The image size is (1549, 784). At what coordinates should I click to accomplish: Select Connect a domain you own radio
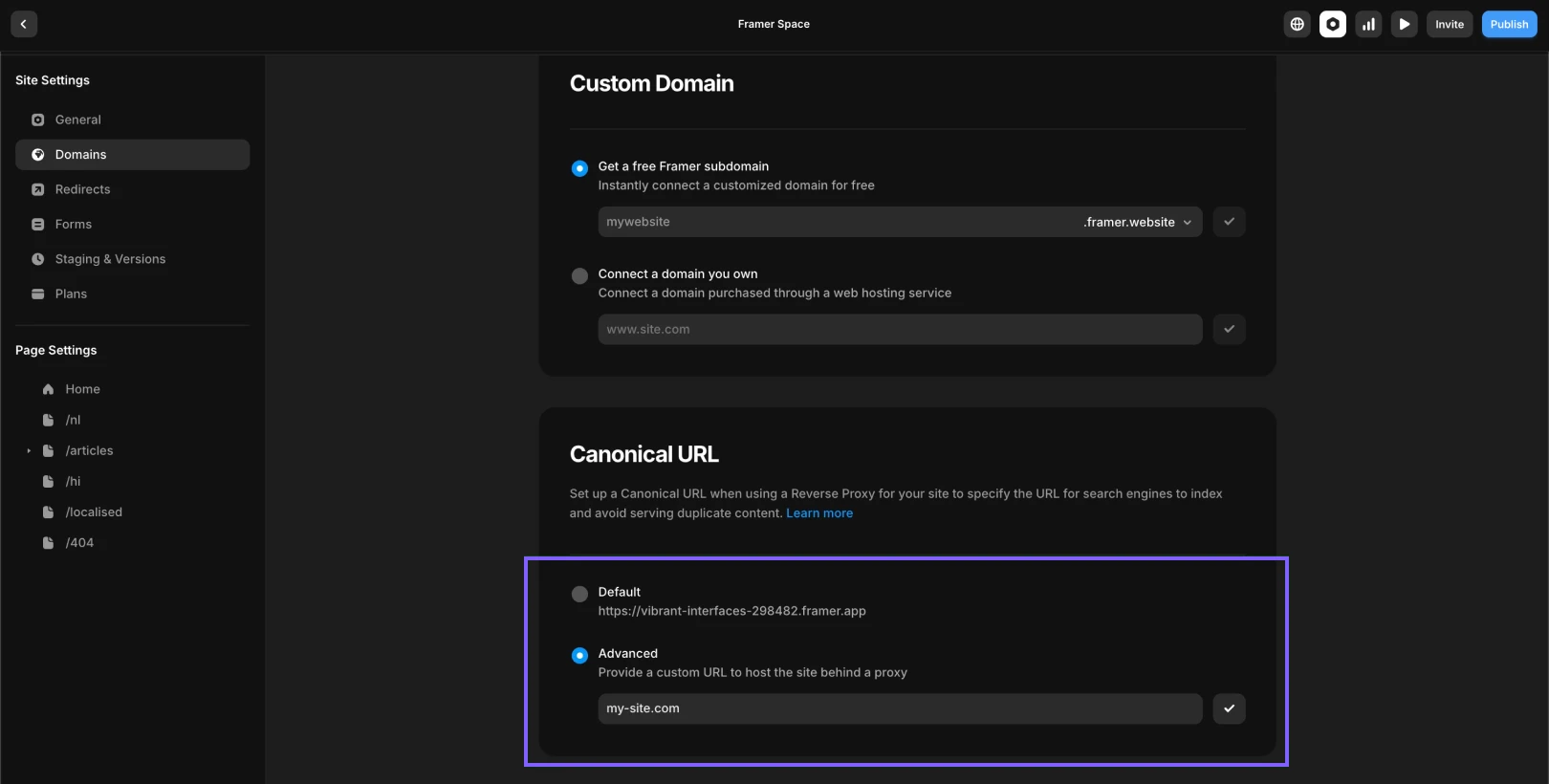click(x=579, y=276)
